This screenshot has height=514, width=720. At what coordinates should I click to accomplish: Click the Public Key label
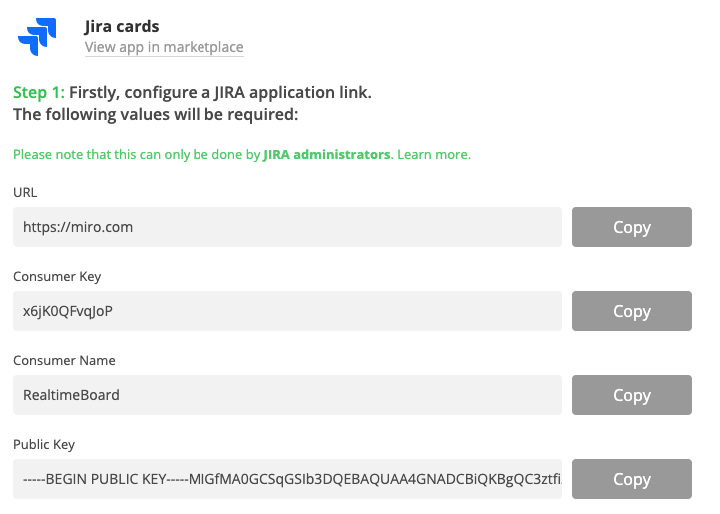coord(43,444)
